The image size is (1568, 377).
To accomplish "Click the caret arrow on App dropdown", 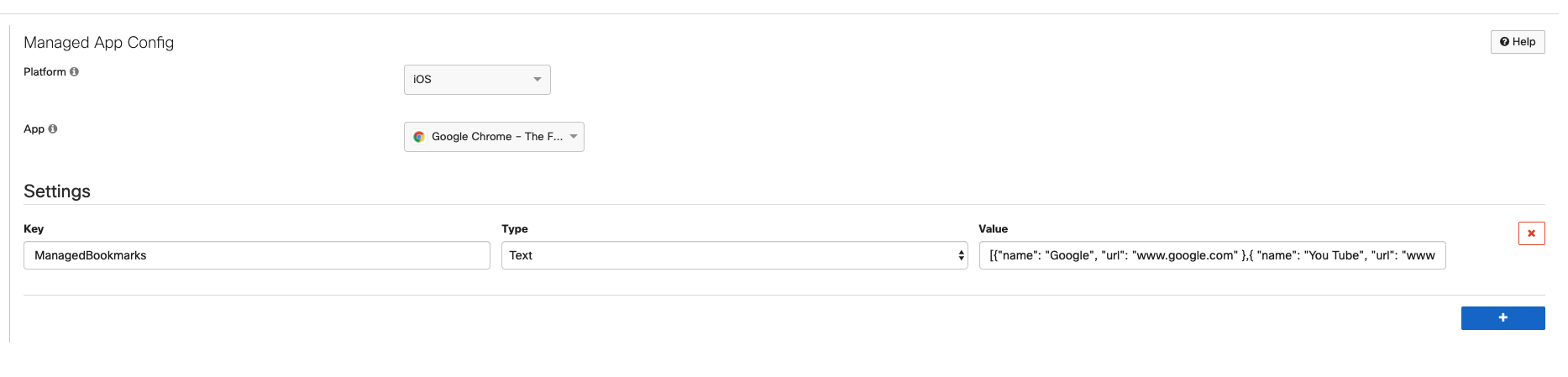I will [574, 137].
